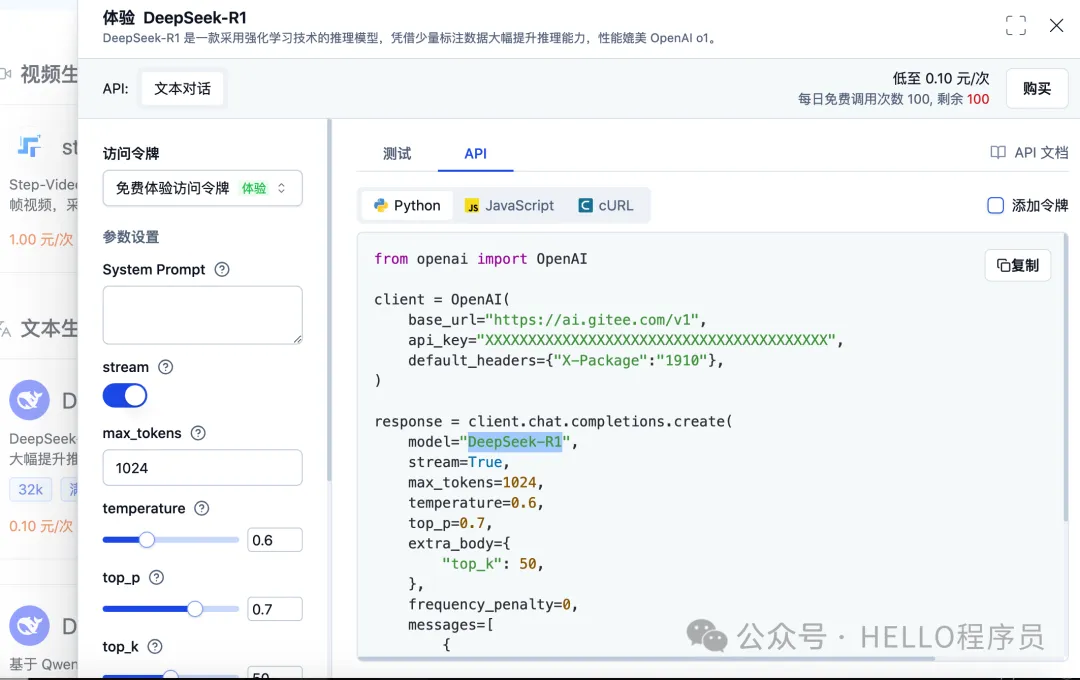Click the DeepSeek whale logo in background list
Screen dimensions: 1080x680
29,400
